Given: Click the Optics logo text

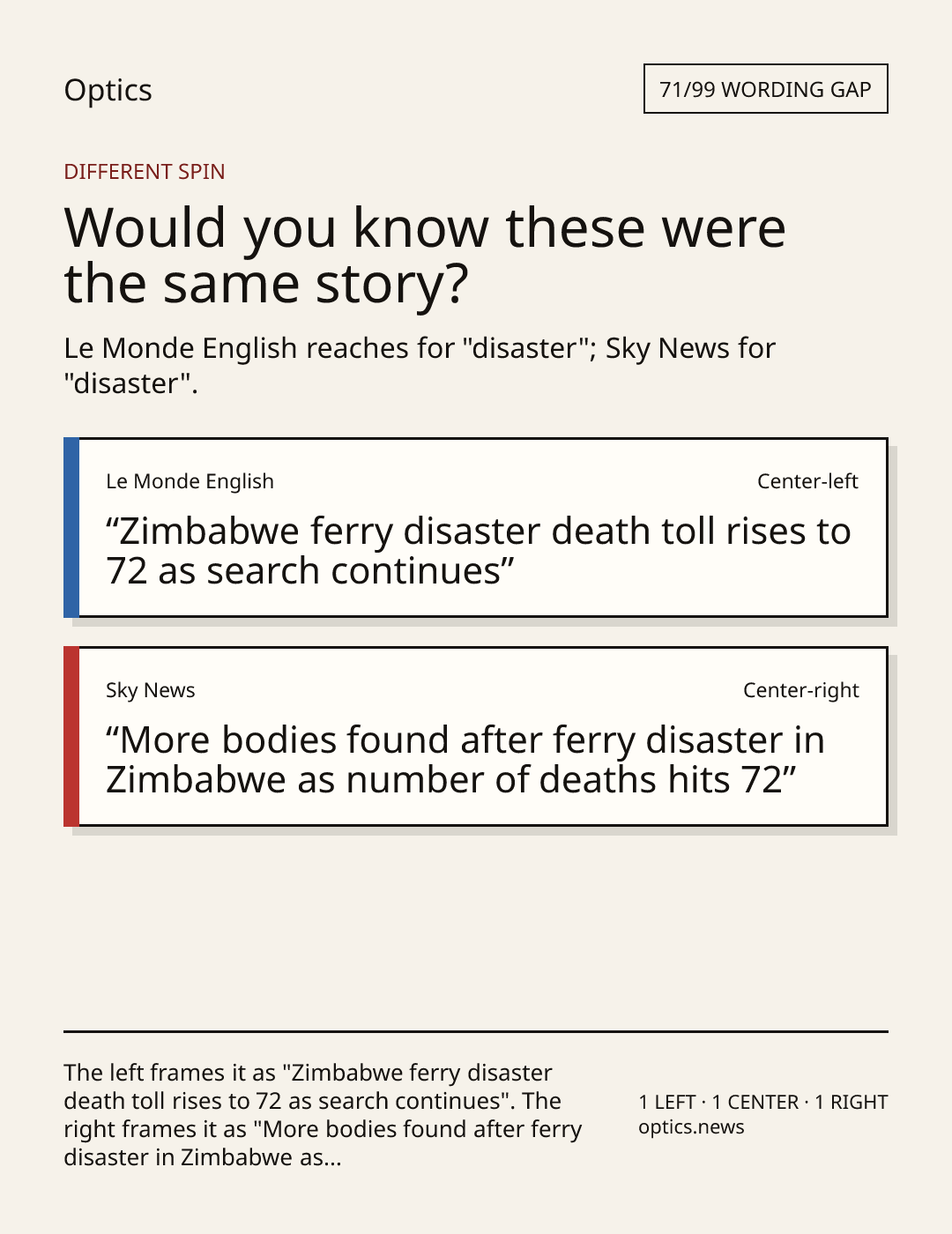Looking at the screenshot, I should pyautogui.click(x=108, y=90).
